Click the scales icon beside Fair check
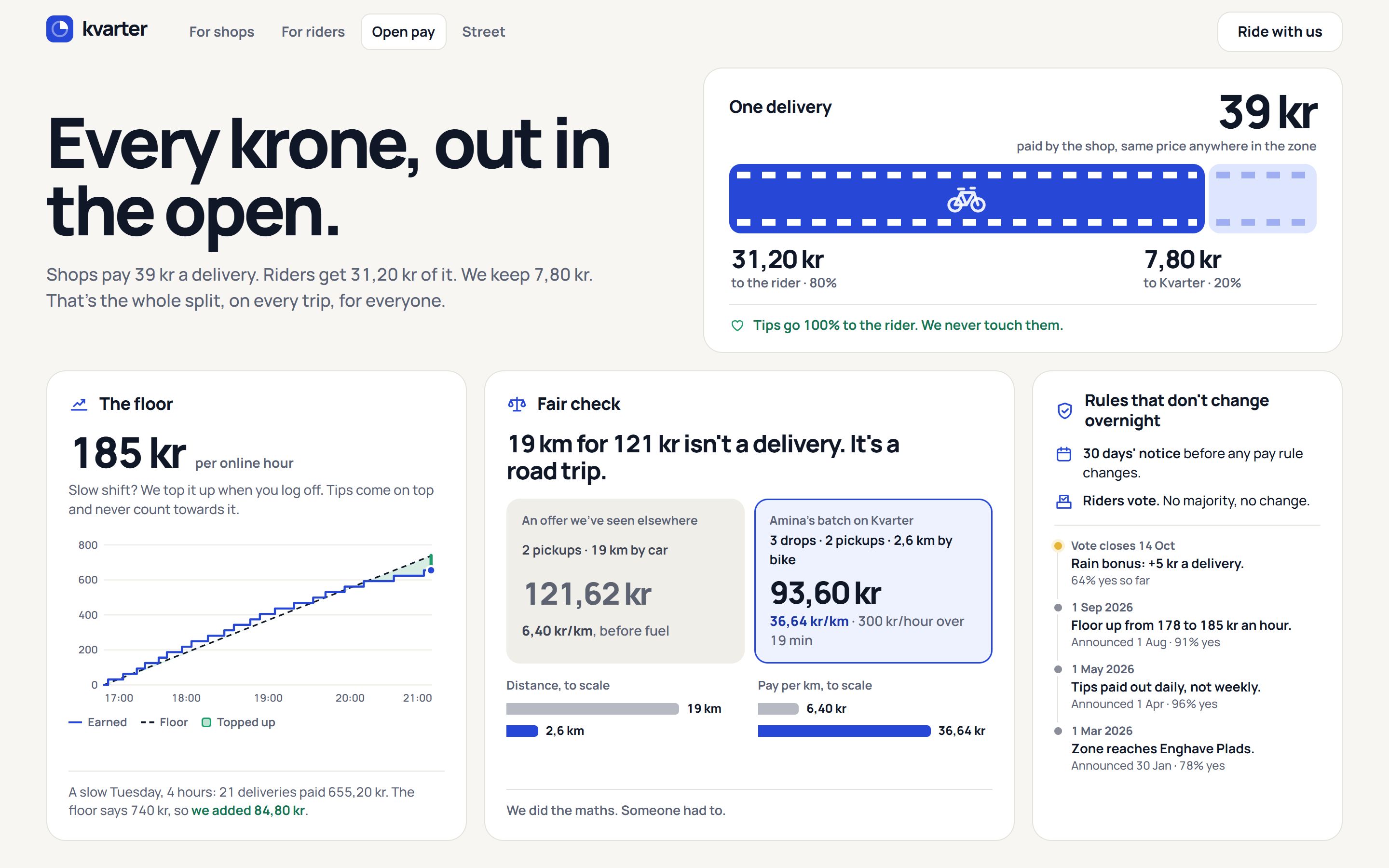The height and width of the screenshot is (868, 1389). point(517,404)
